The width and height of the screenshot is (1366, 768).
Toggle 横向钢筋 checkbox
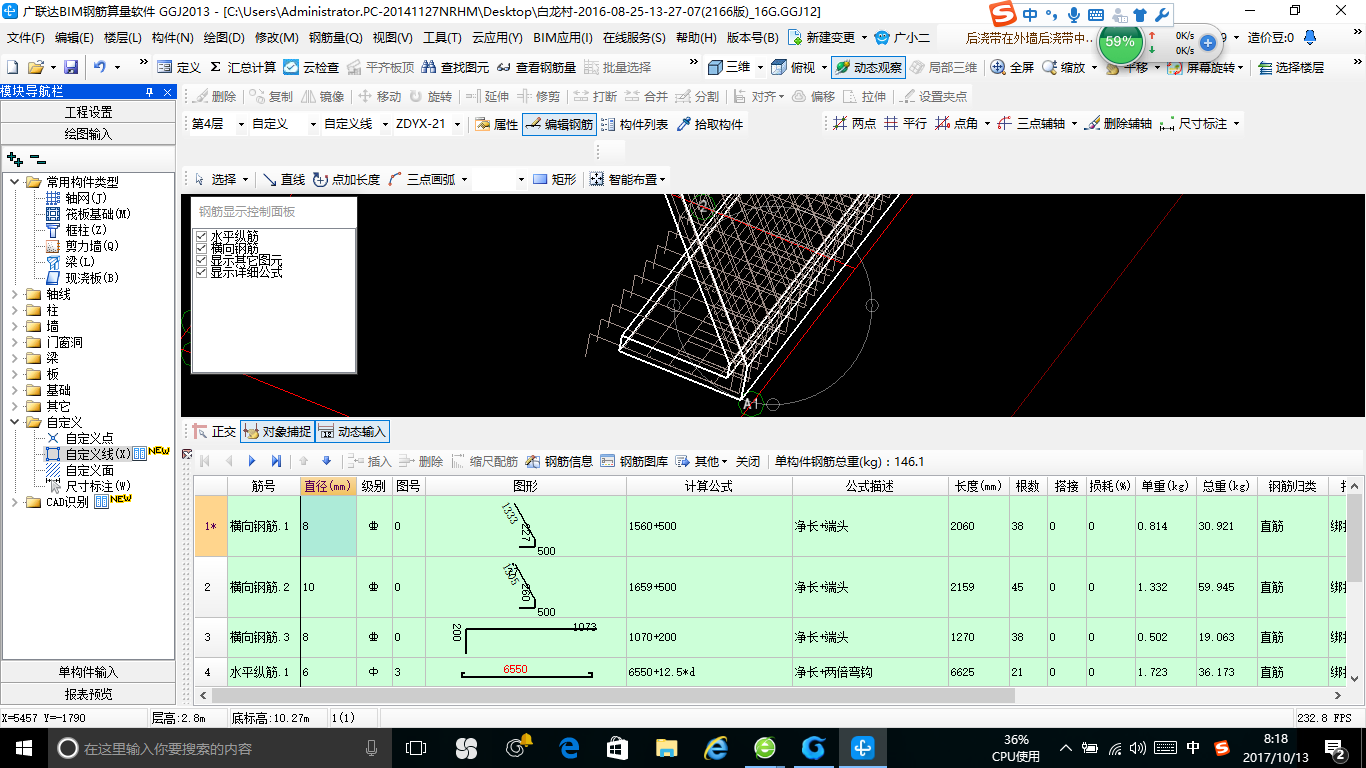tap(201, 248)
